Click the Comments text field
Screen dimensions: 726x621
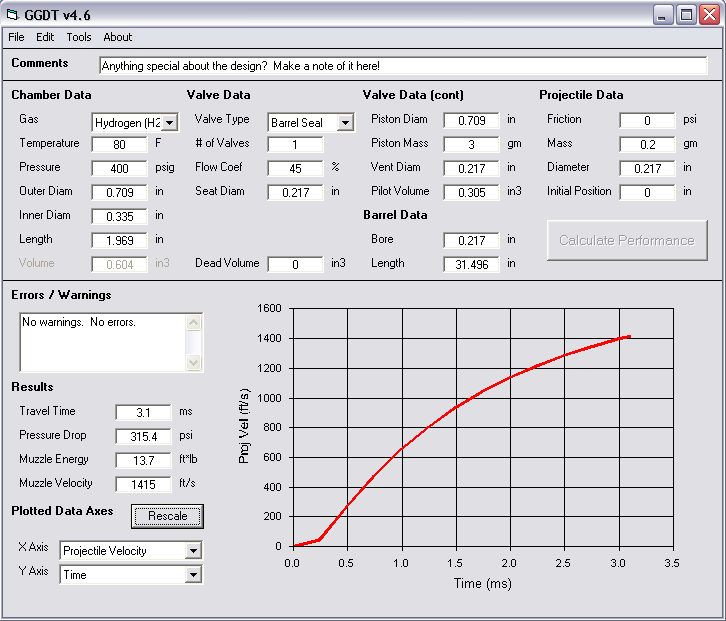click(x=402, y=66)
